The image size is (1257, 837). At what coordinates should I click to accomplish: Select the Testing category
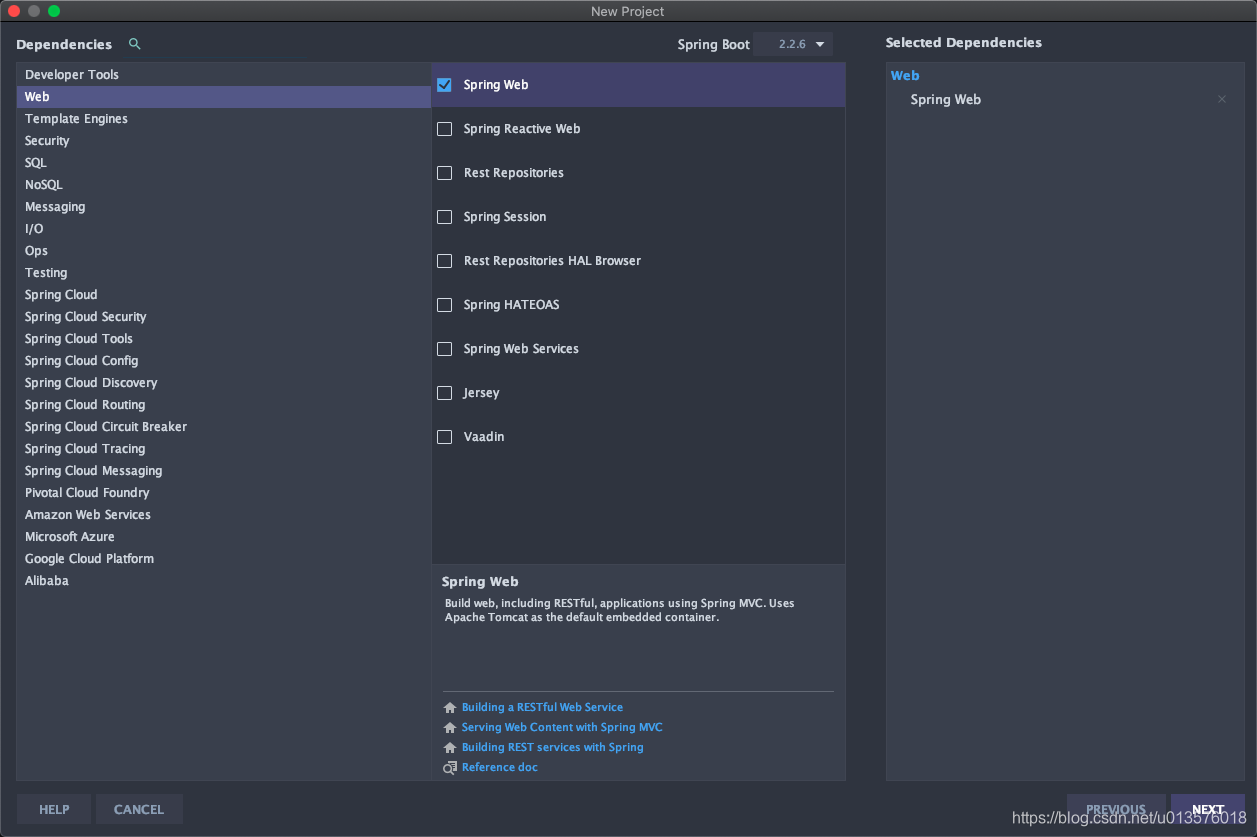coord(223,273)
